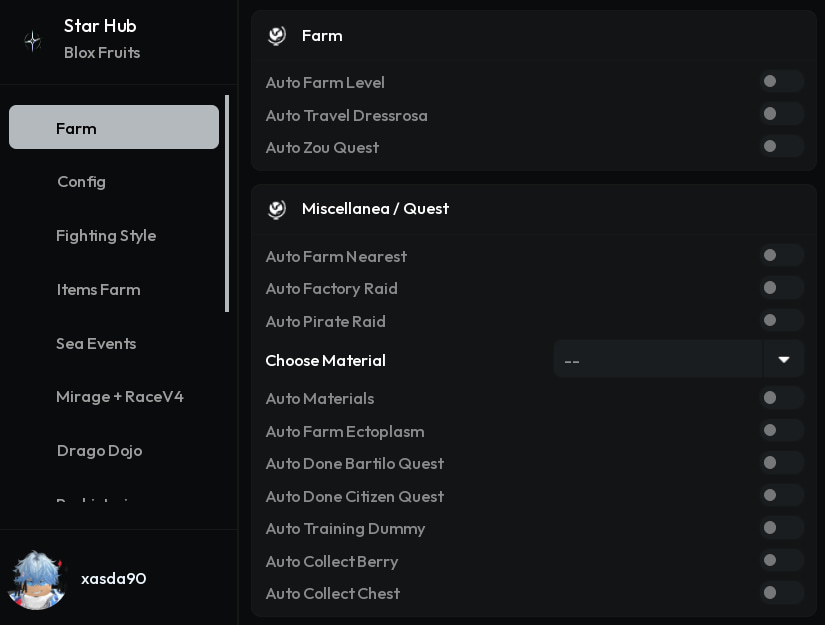This screenshot has width=825, height=625.
Task: Enable the Auto Materials toggle
Action: (x=781, y=398)
